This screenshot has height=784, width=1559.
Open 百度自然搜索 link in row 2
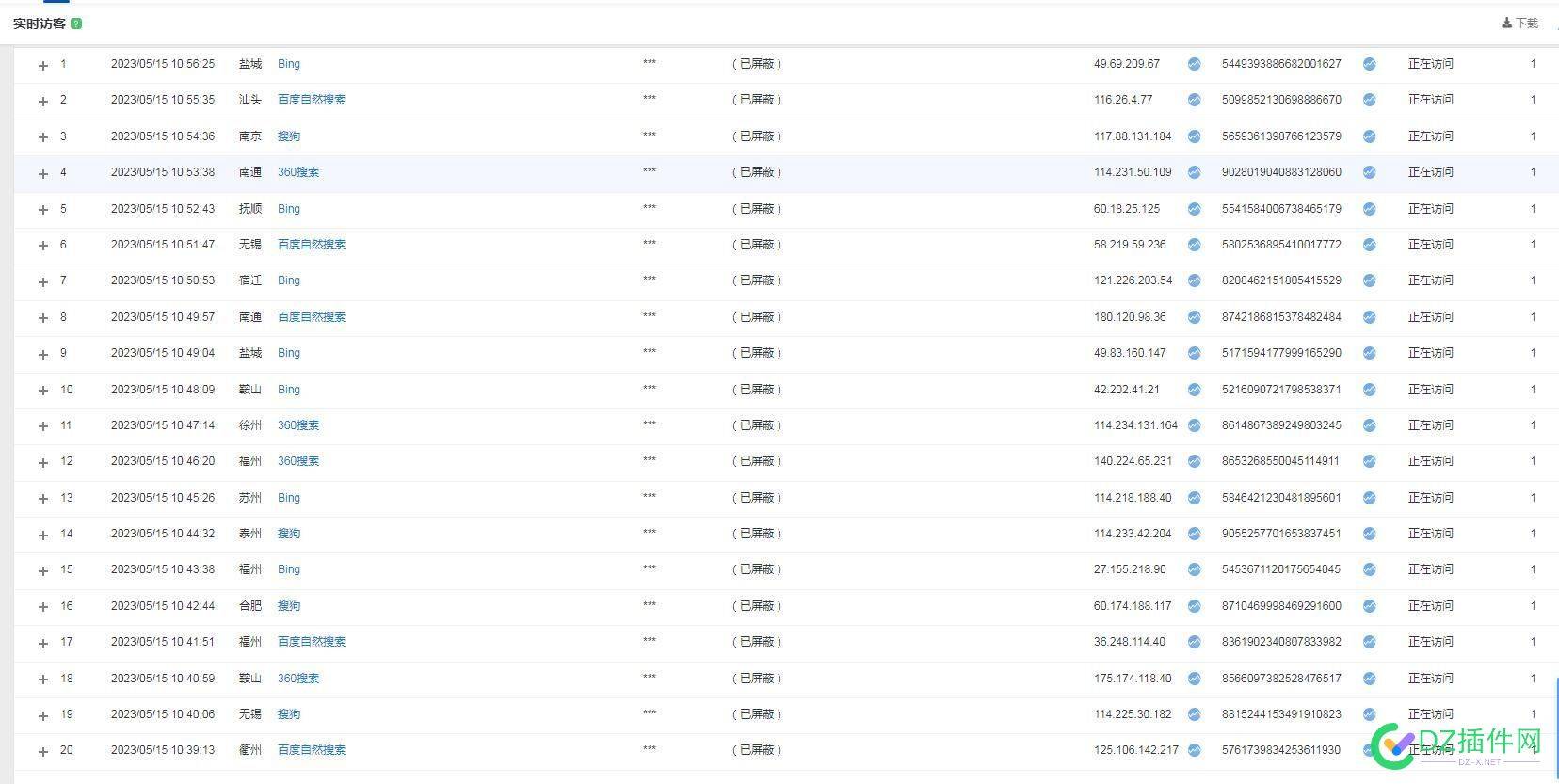[312, 100]
